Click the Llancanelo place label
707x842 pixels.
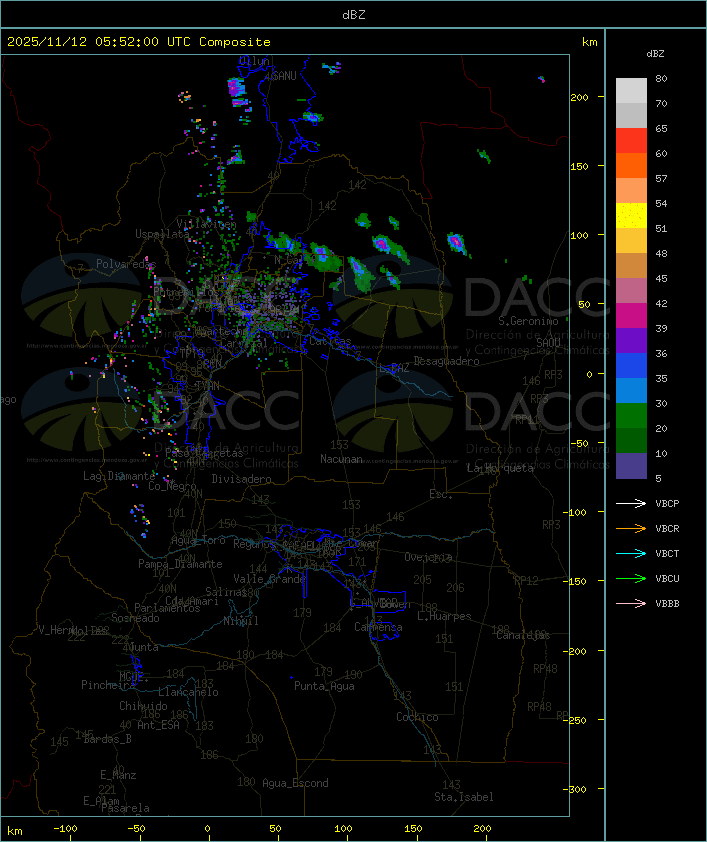pos(188,692)
